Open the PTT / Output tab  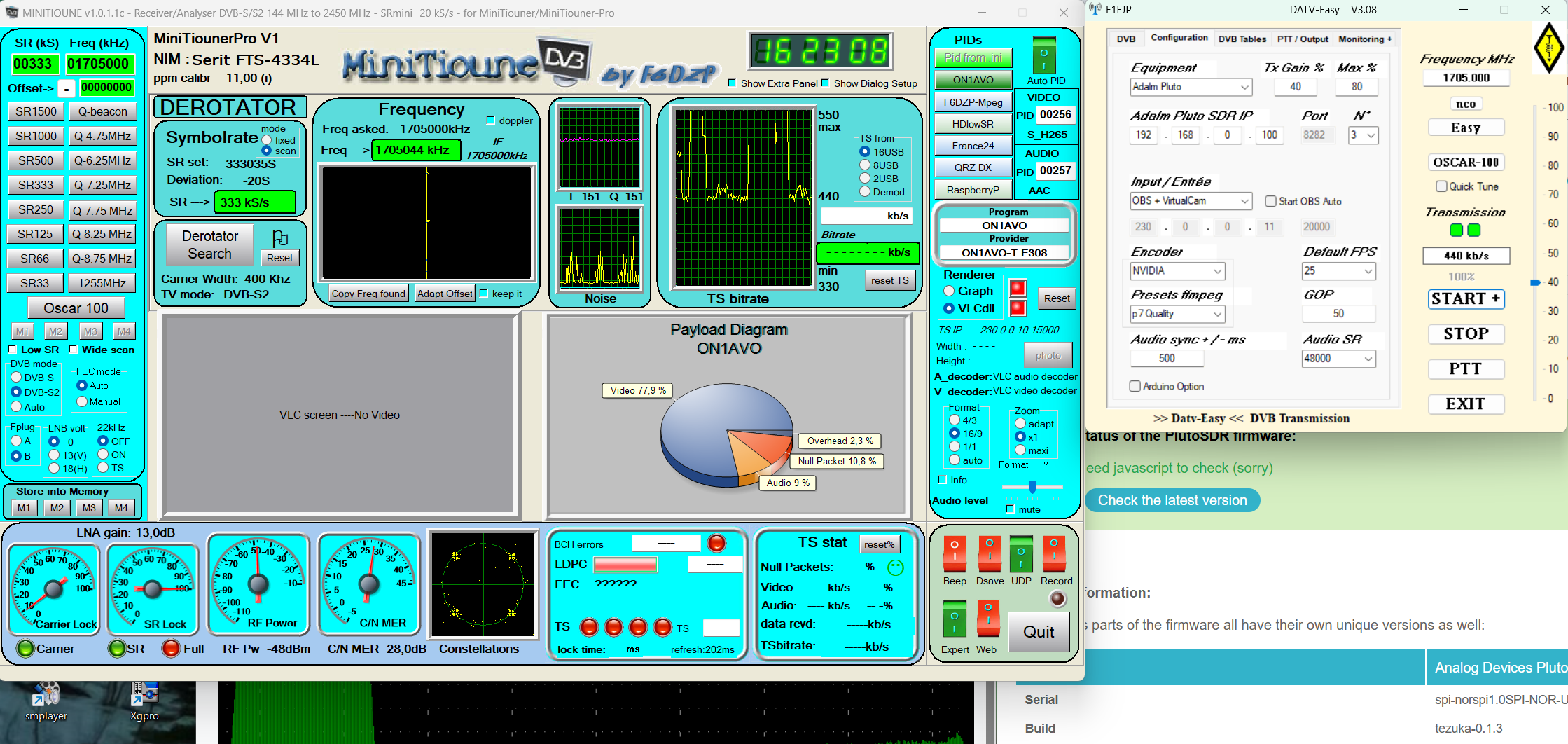point(1303,39)
